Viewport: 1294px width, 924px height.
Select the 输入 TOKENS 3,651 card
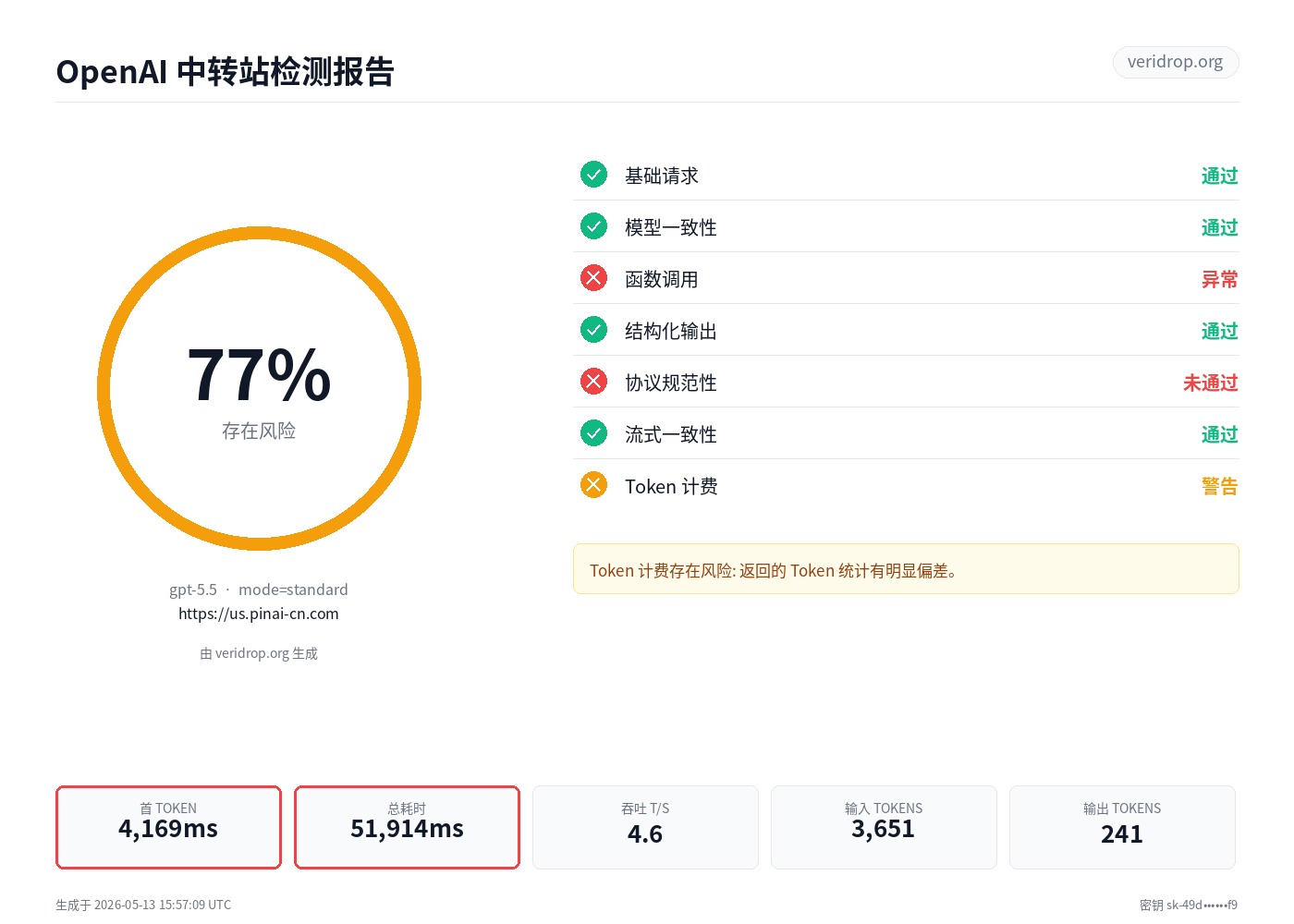pos(884,827)
